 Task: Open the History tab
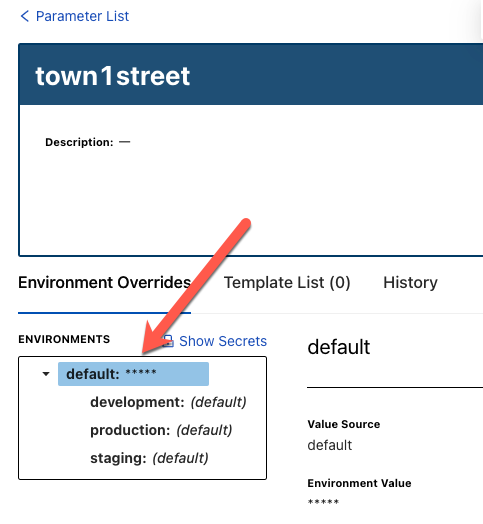410,283
